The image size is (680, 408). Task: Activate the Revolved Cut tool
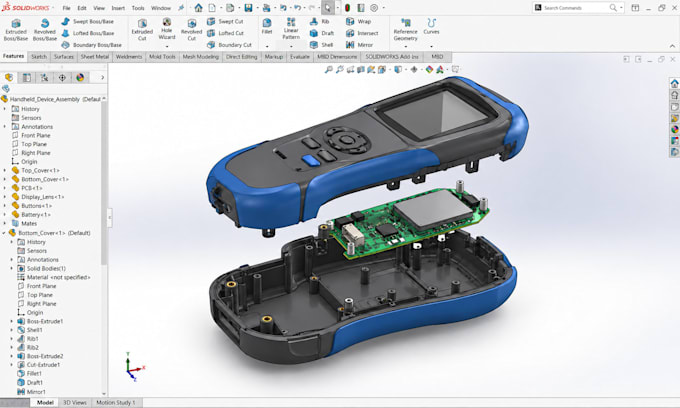[191, 29]
